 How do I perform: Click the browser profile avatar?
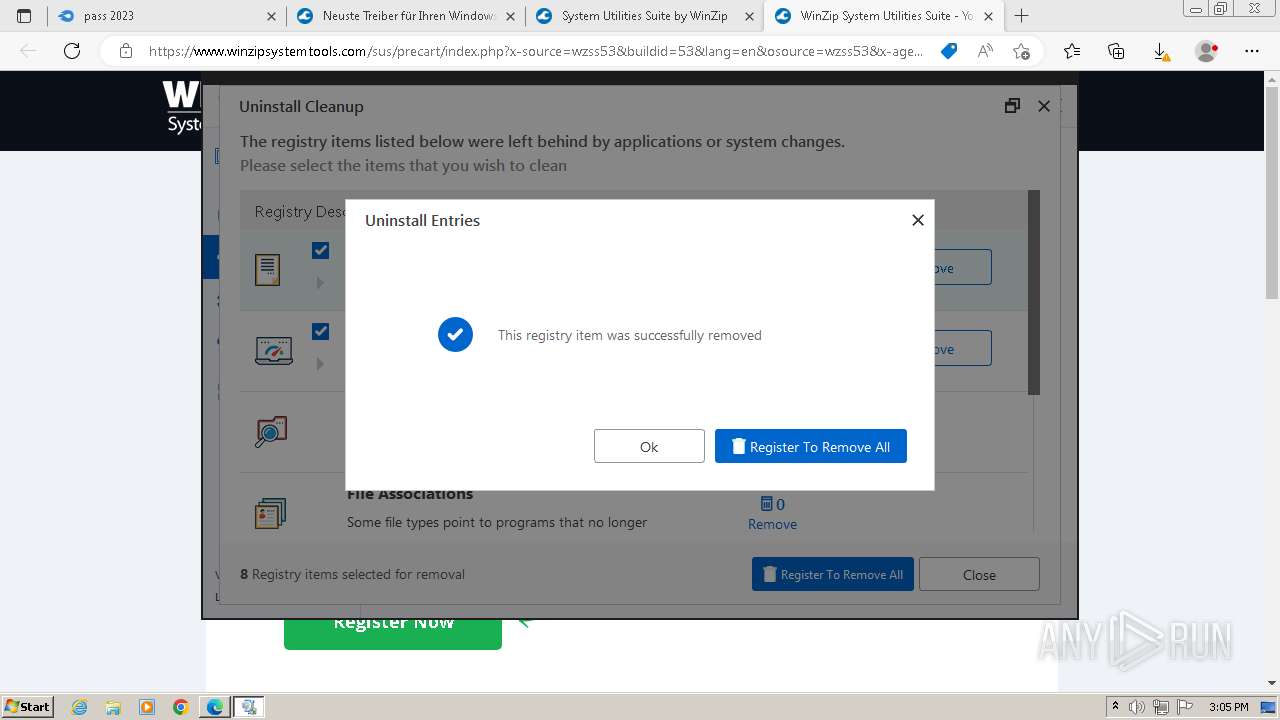coord(1207,51)
